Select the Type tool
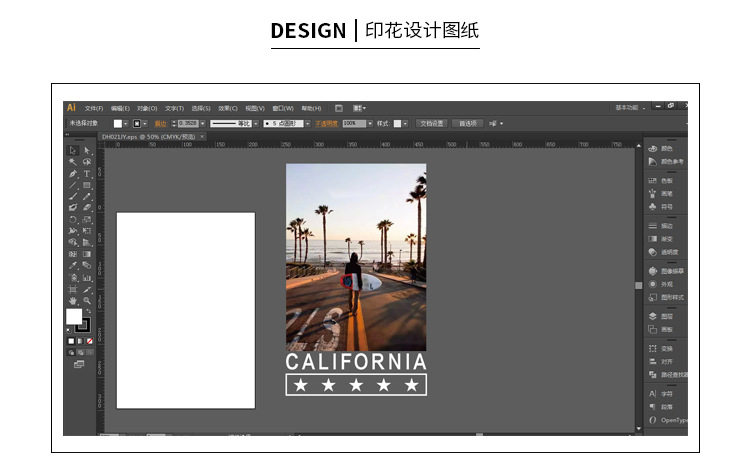This screenshot has height=464, width=750. point(87,173)
